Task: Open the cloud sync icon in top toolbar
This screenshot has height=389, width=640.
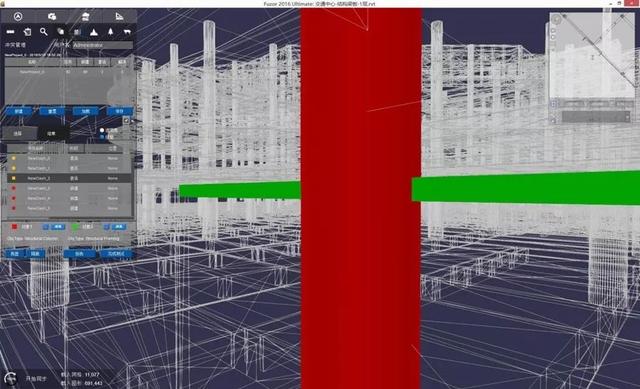Action: point(52,16)
